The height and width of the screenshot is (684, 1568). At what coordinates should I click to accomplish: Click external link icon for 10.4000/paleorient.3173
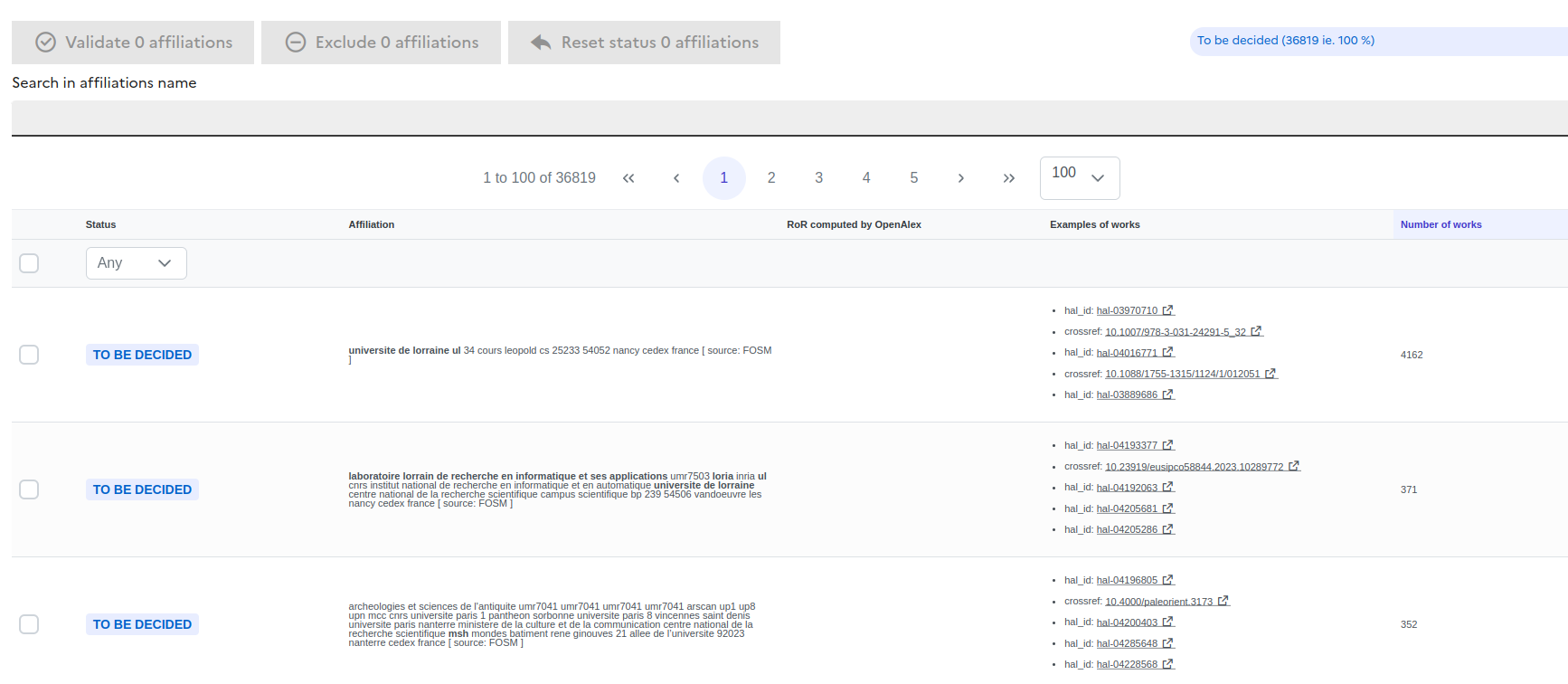click(1223, 601)
